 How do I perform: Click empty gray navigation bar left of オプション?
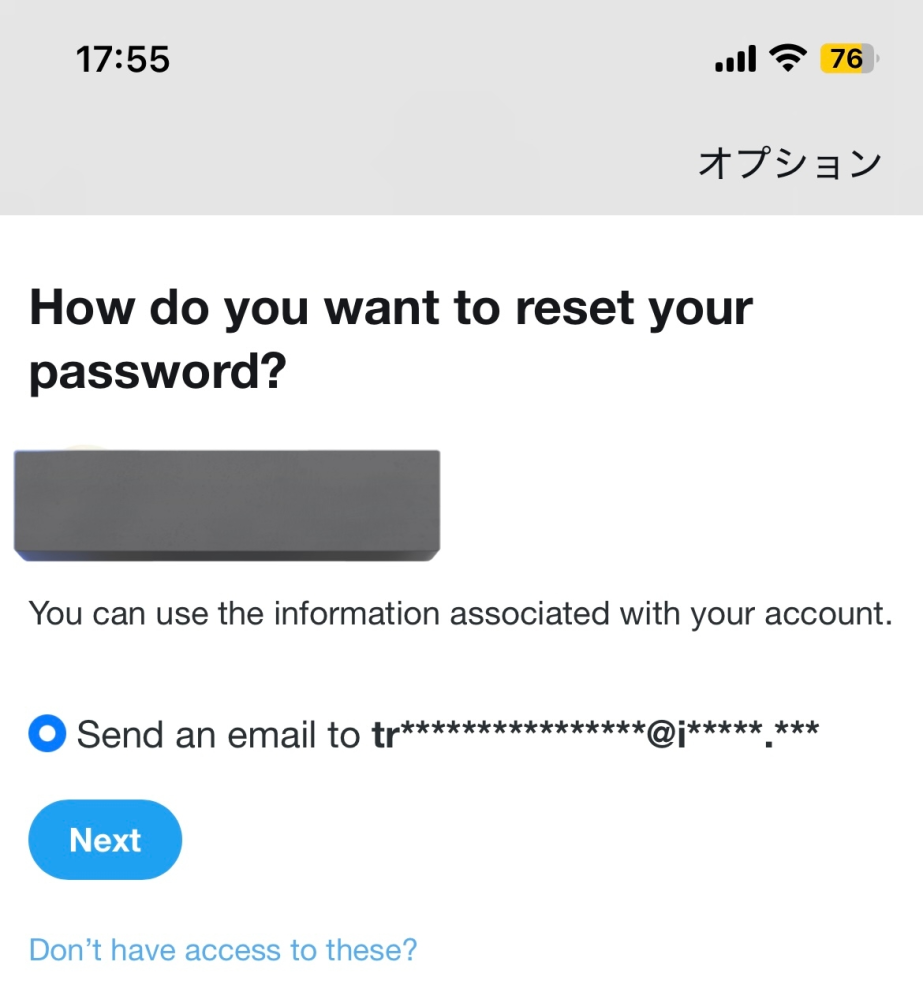point(344,163)
